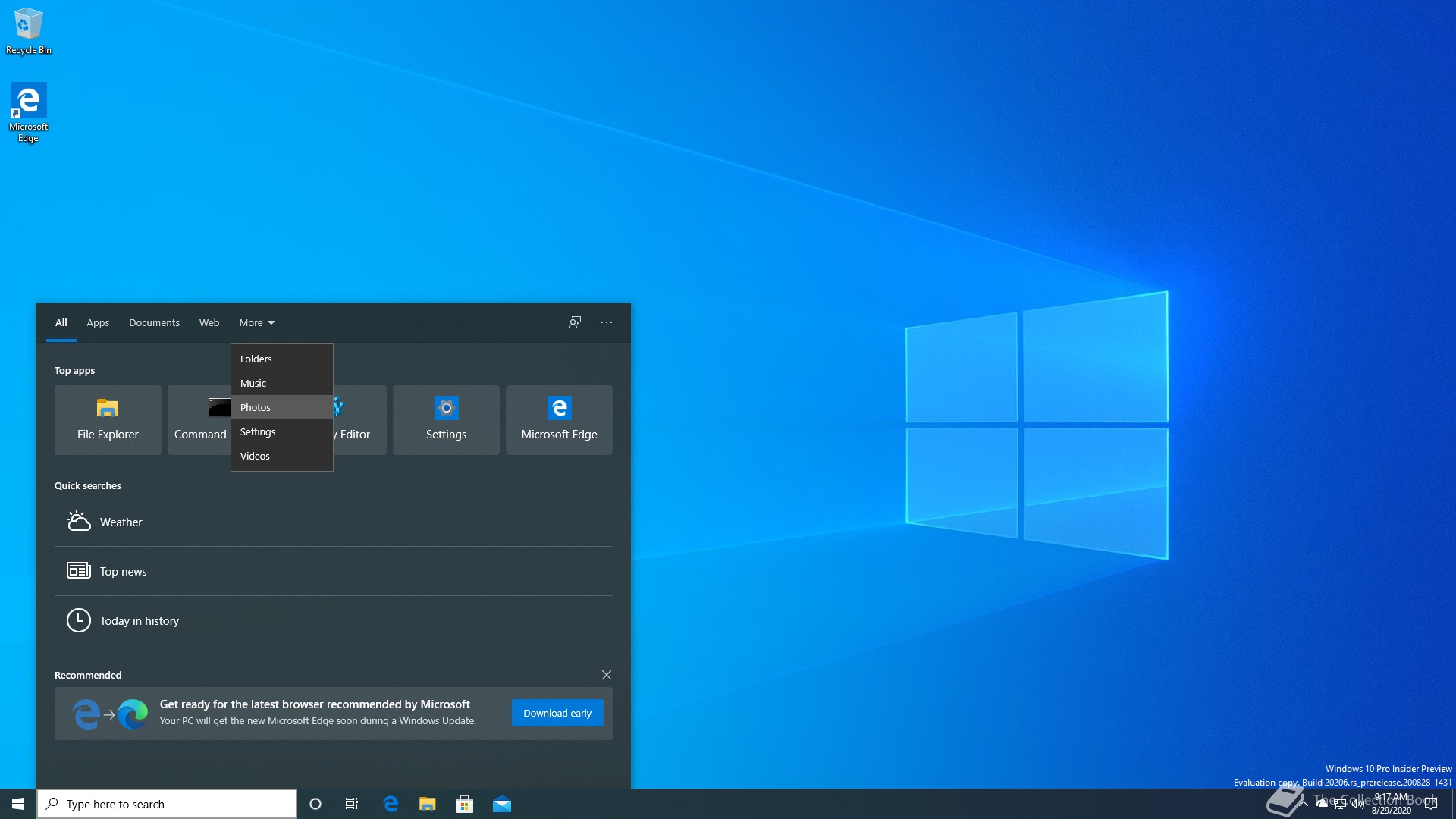This screenshot has height=819, width=1456.
Task: Open the search options ellipsis menu
Action: 607,322
